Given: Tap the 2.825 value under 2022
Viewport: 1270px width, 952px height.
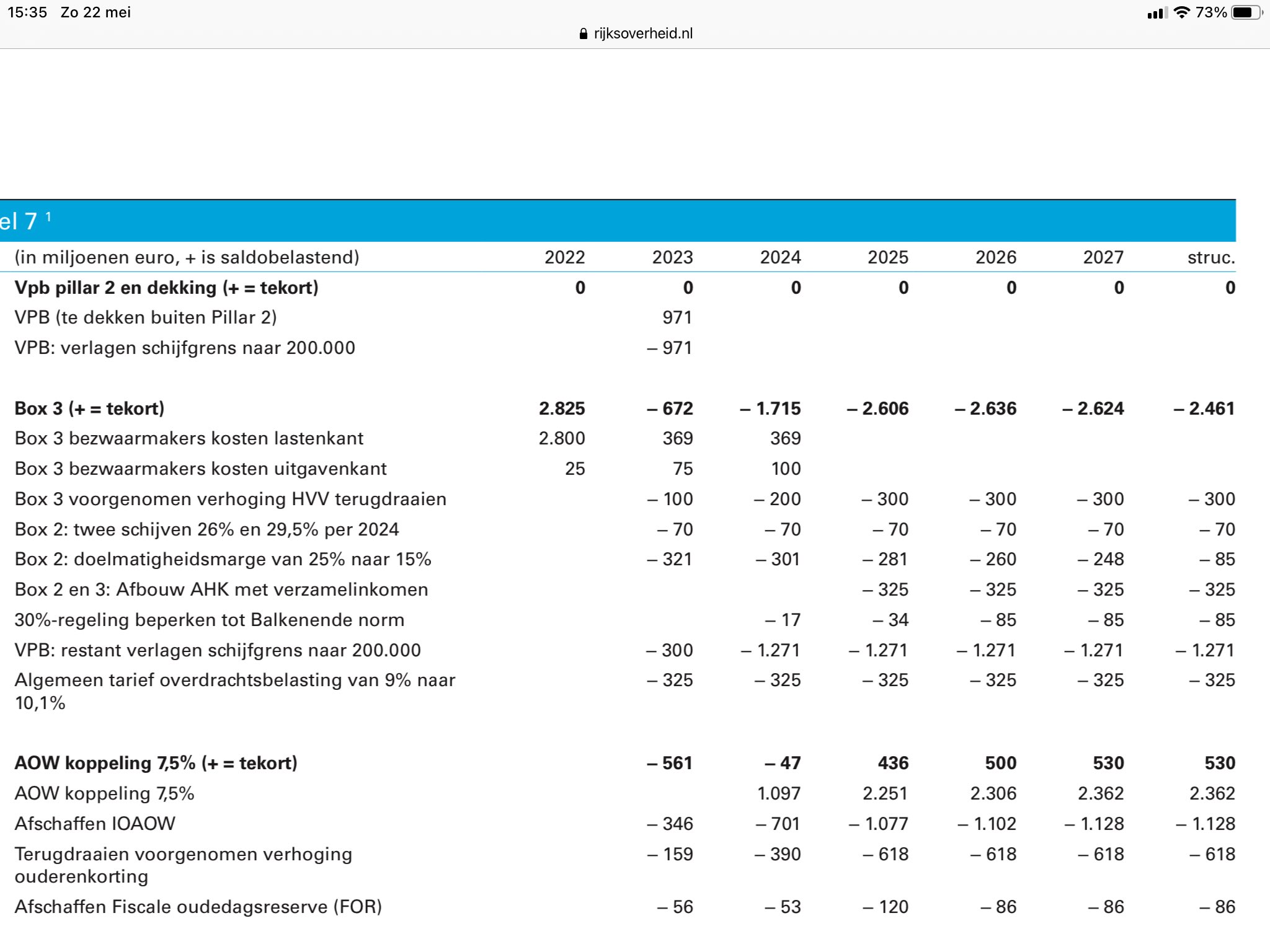Looking at the screenshot, I should 562,408.
